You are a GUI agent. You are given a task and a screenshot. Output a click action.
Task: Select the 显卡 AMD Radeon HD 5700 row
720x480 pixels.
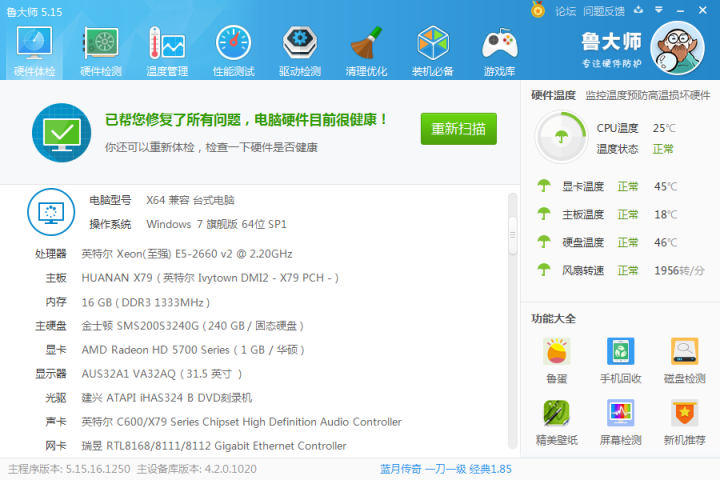point(175,350)
